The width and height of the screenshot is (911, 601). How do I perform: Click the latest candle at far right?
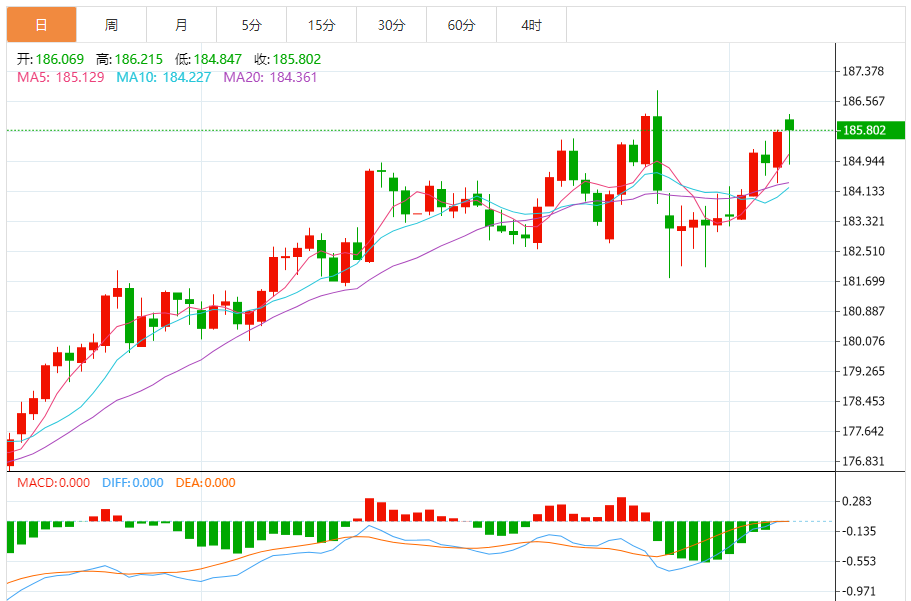pyautogui.click(x=789, y=125)
